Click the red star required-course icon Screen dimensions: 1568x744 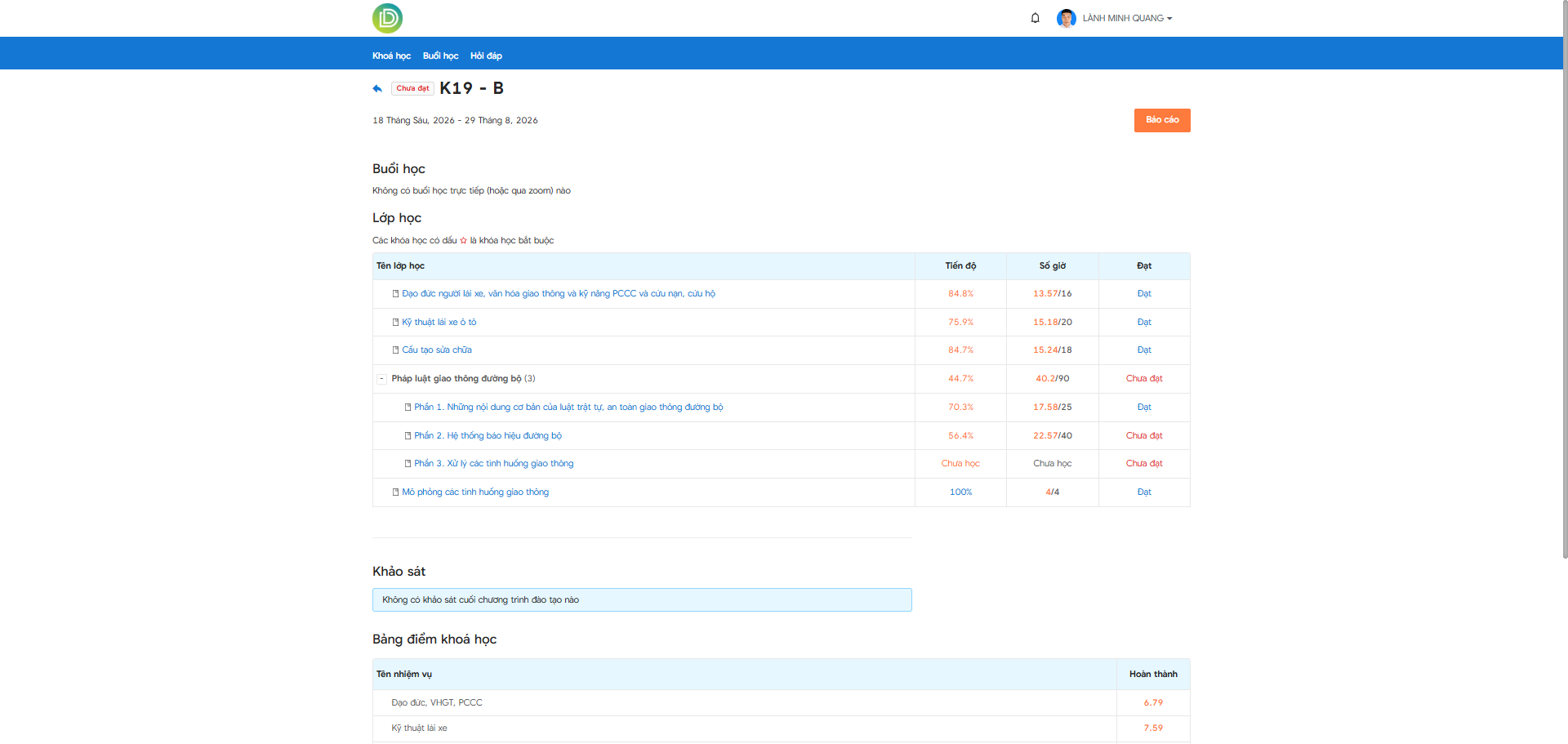pyautogui.click(x=463, y=241)
